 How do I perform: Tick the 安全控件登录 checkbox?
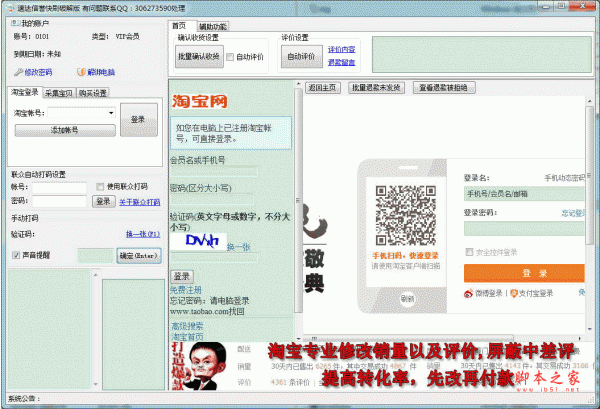tap(469, 252)
